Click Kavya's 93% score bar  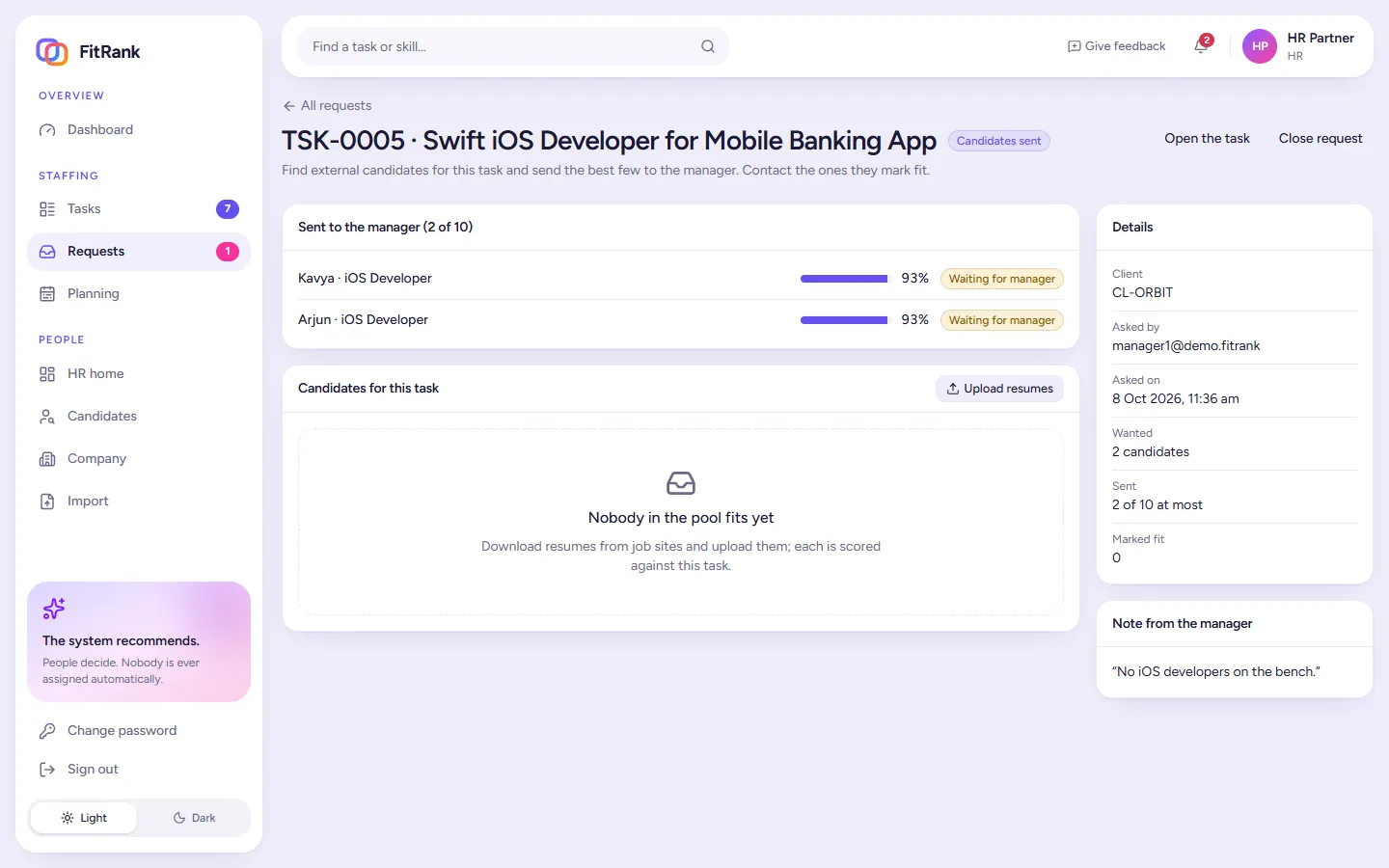pos(844,279)
